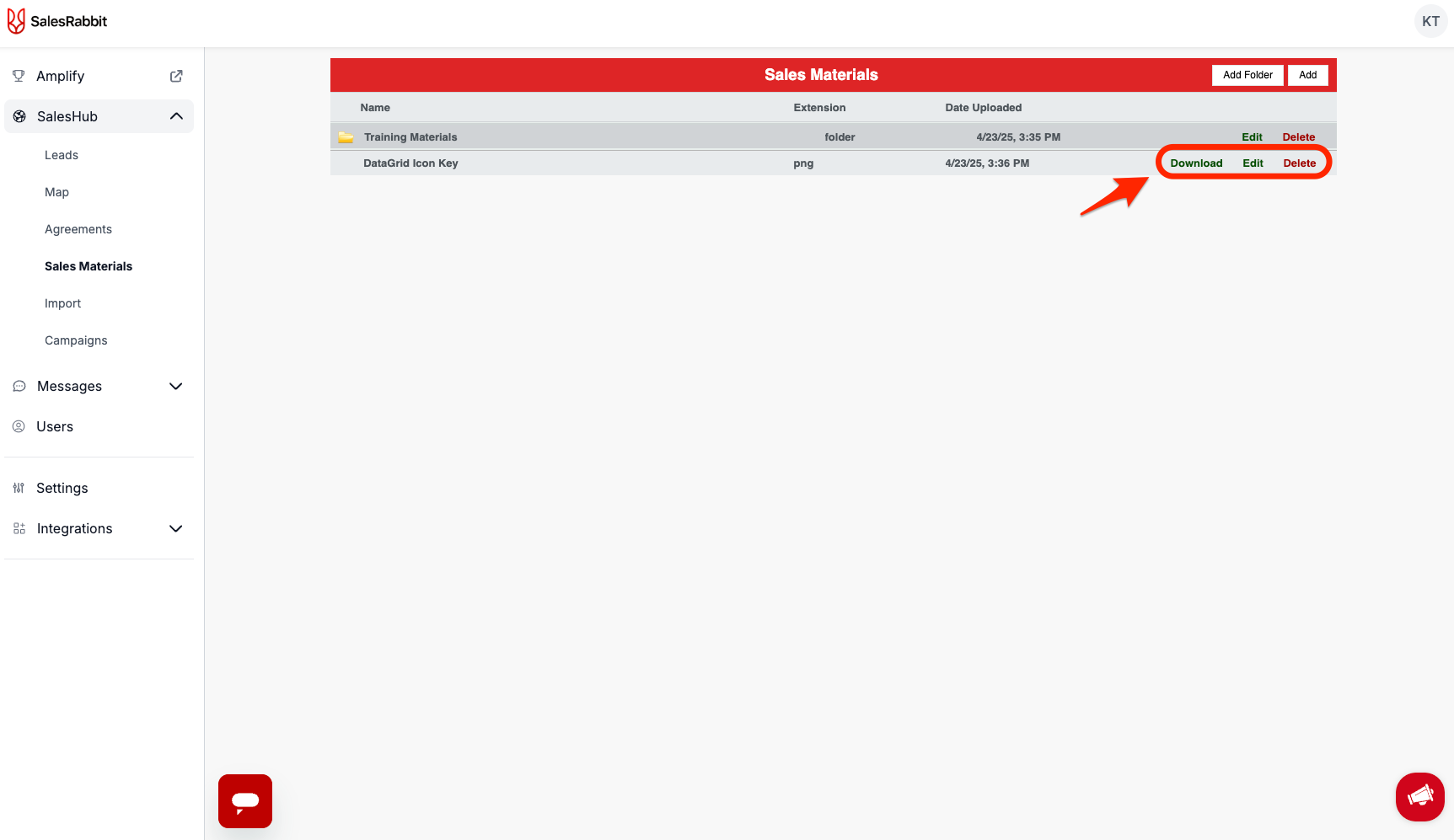Click the Date Uploaded column header
Image resolution: width=1454 pixels, height=840 pixels.
pos(983,108)
